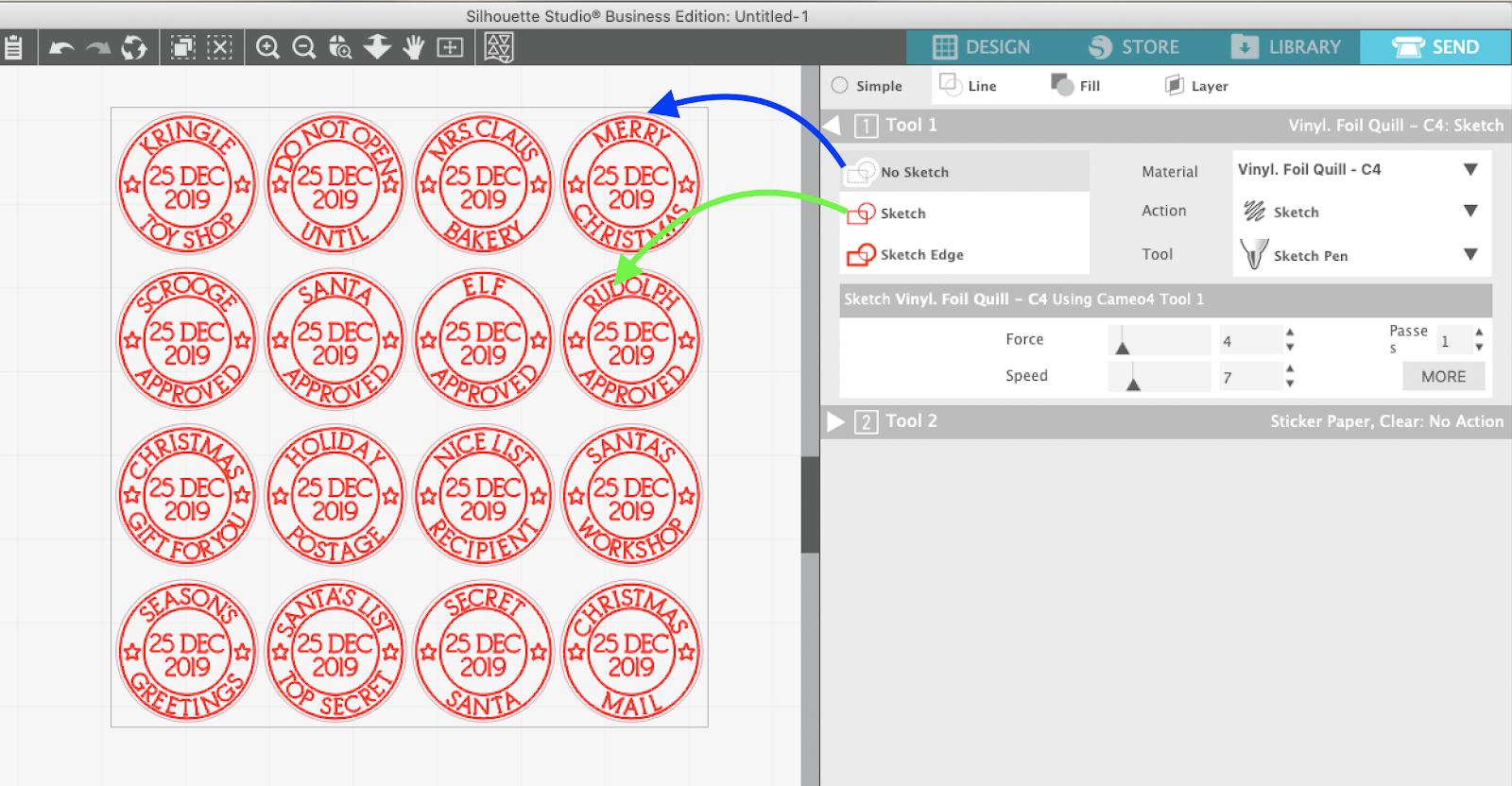The width and height of the screenshot is (1512, 786).
Task: Open the DESIGN tab
Action: (x=981, y=47)
